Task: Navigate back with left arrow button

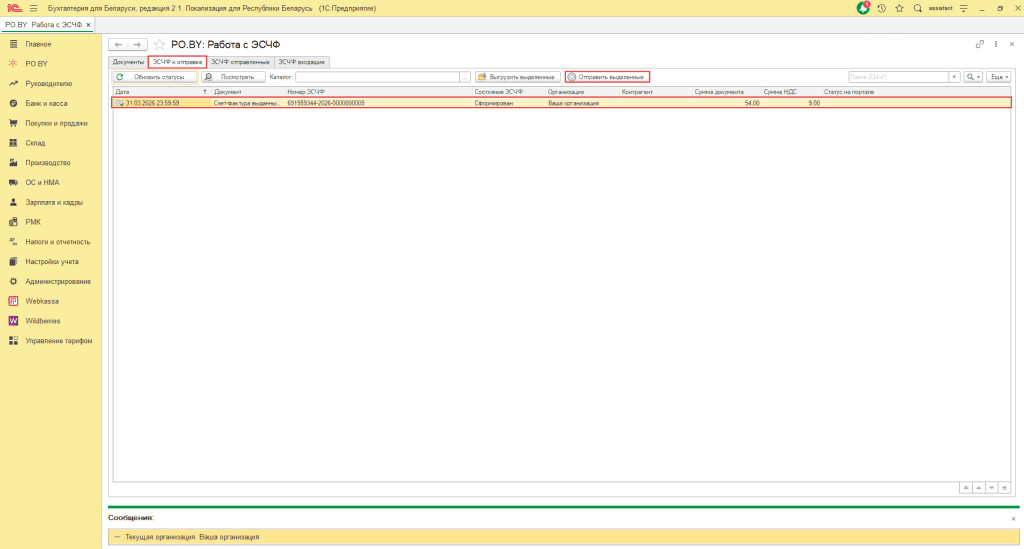Action: point(118,45)
